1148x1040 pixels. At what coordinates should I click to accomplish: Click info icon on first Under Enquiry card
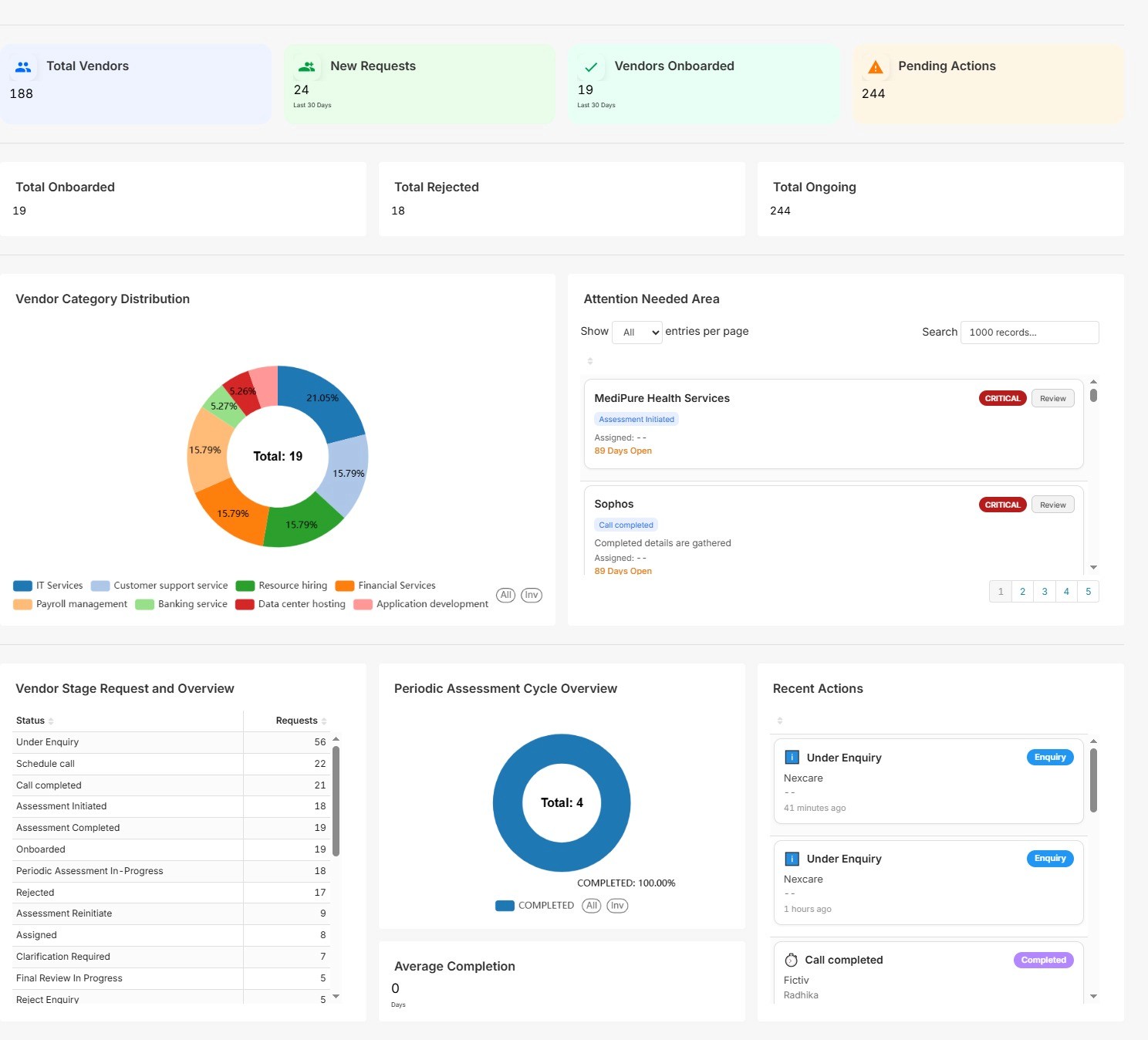point(792,757)
